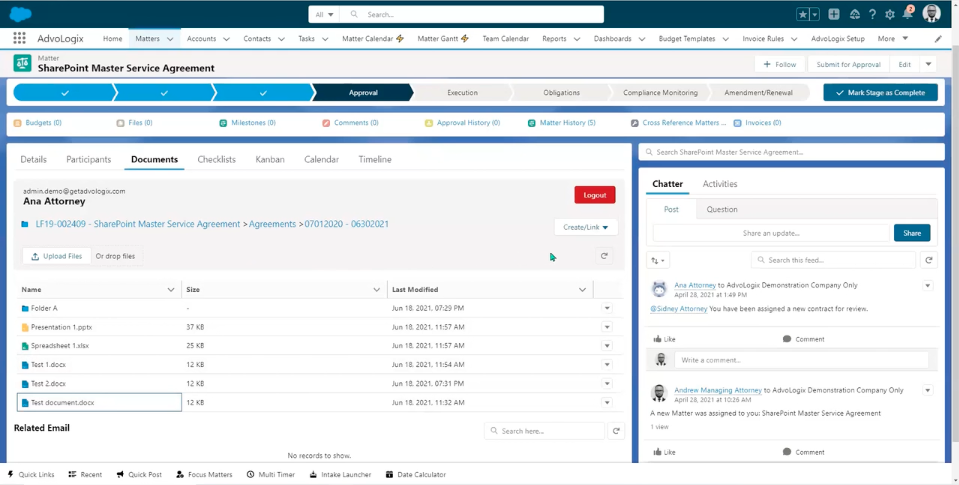Screen dimensions: 959x485
Task: Click Mark Stage as Complete
Action: [880, 92]
